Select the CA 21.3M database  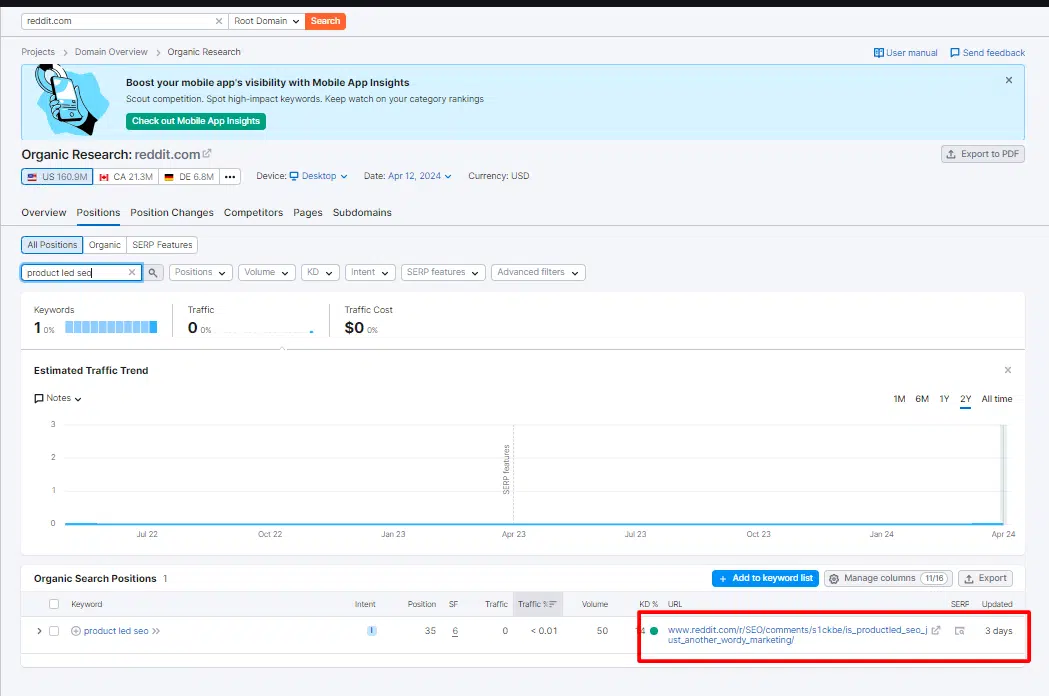pos(126,177)
